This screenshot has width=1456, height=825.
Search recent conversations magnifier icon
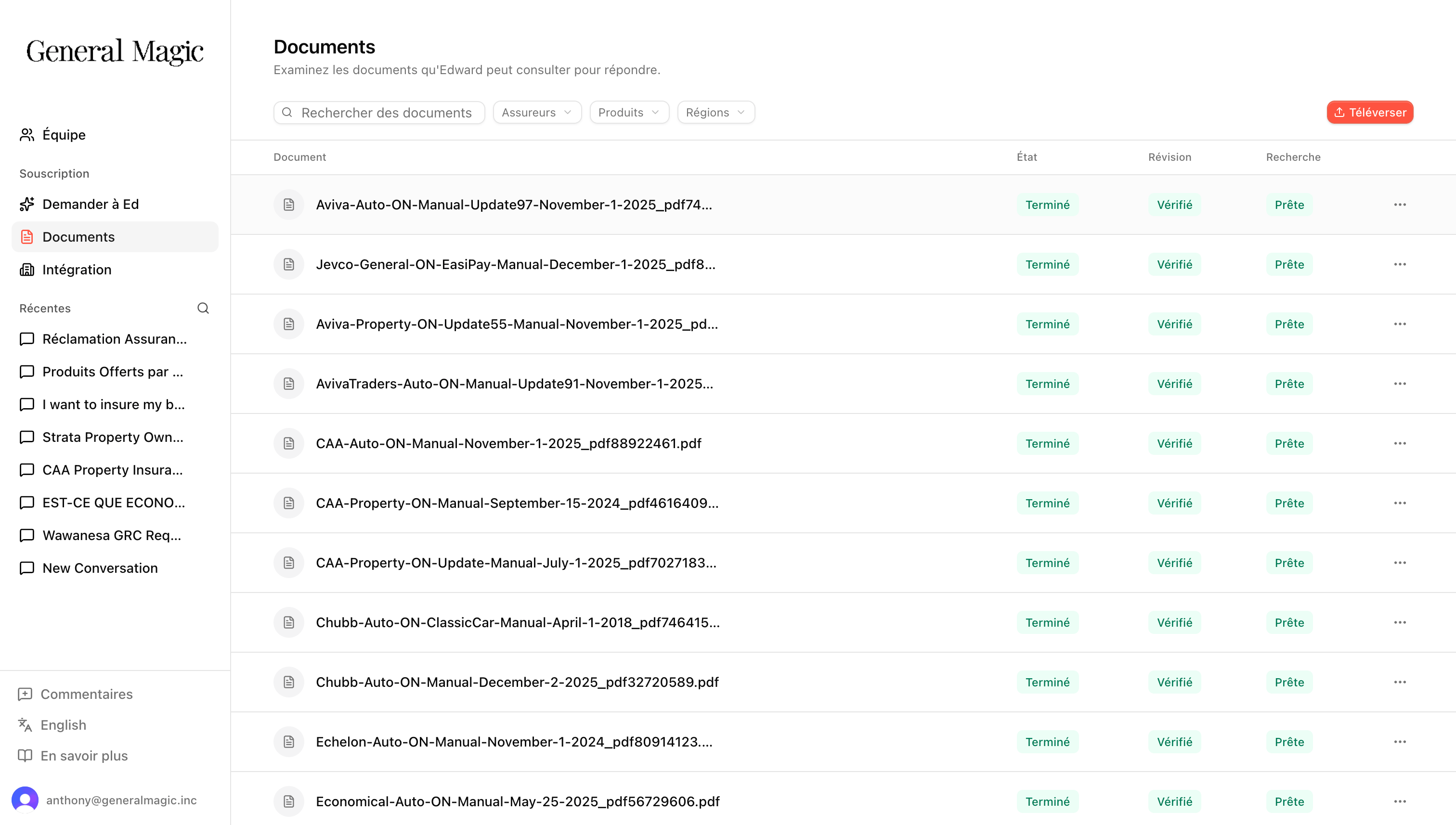pos(203,308)
